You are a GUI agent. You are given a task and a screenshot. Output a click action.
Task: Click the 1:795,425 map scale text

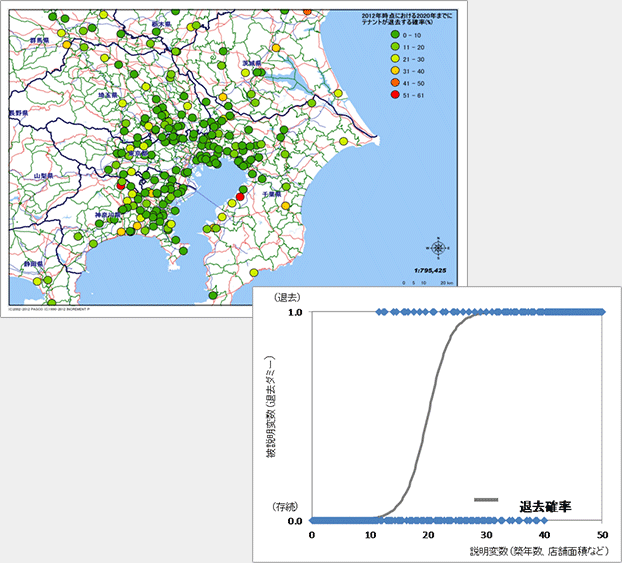click(x=432, y=271)
